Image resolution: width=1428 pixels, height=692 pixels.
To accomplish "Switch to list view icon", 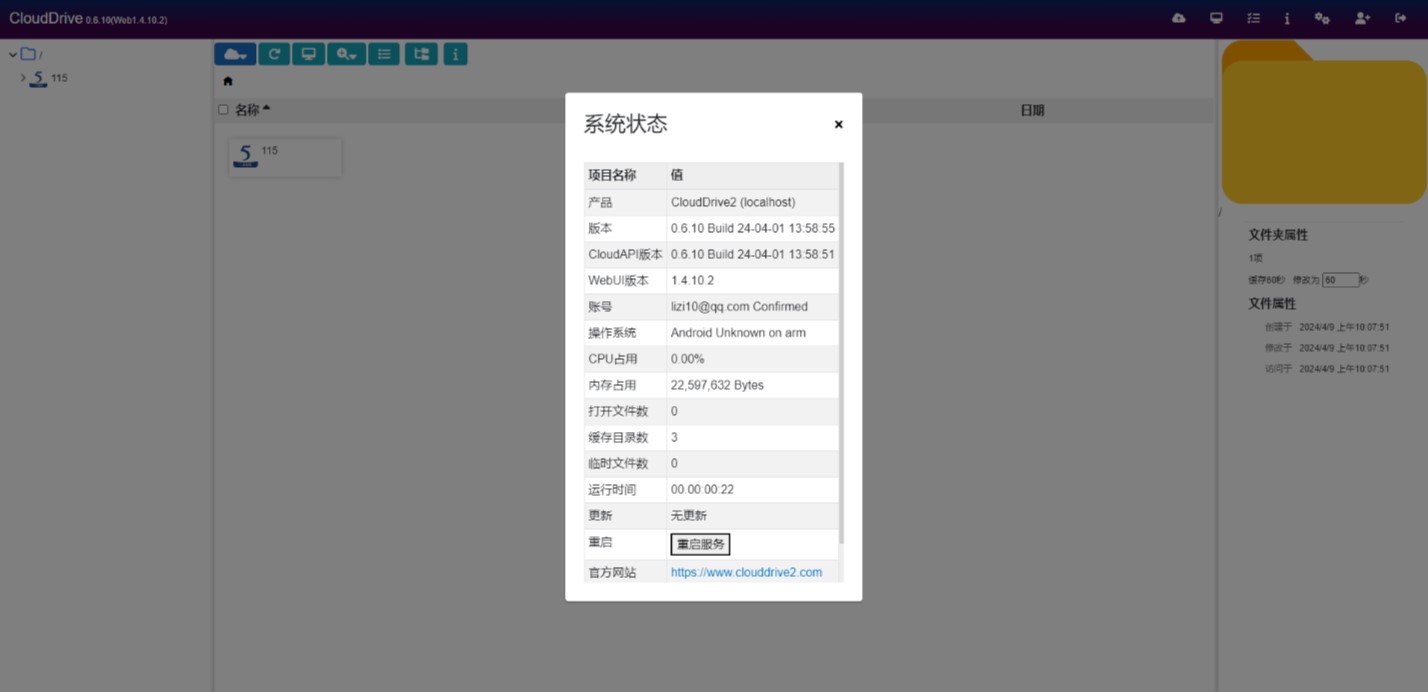I will pyautogui.click(x=384, y=54).
